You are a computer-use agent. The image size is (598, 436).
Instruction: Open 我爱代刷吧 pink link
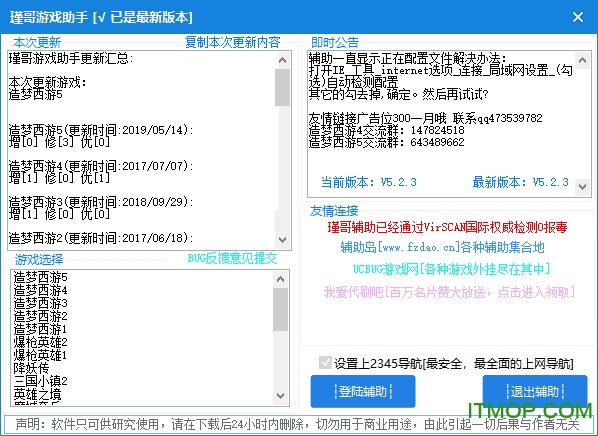pos(449,292)
